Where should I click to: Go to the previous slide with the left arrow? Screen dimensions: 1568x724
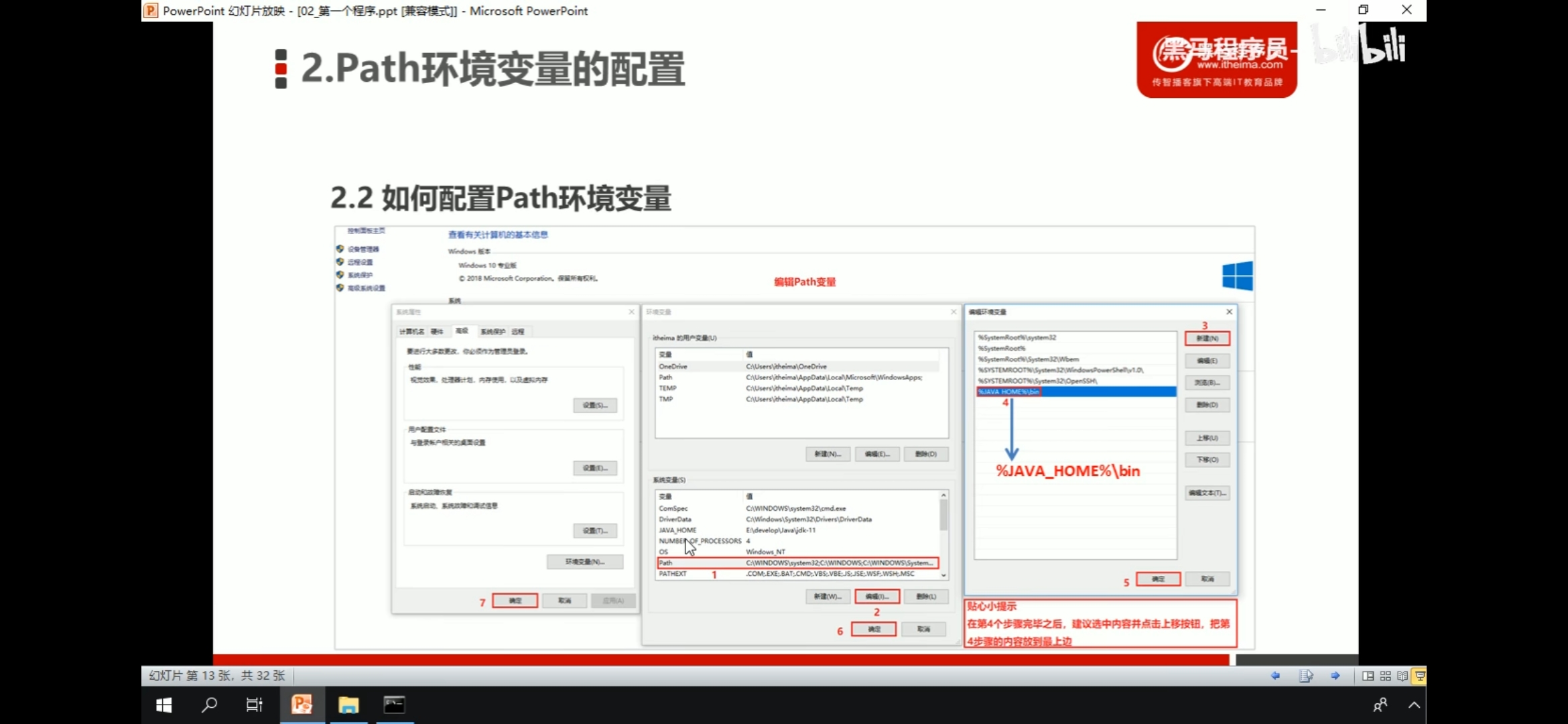(1275, 676)
